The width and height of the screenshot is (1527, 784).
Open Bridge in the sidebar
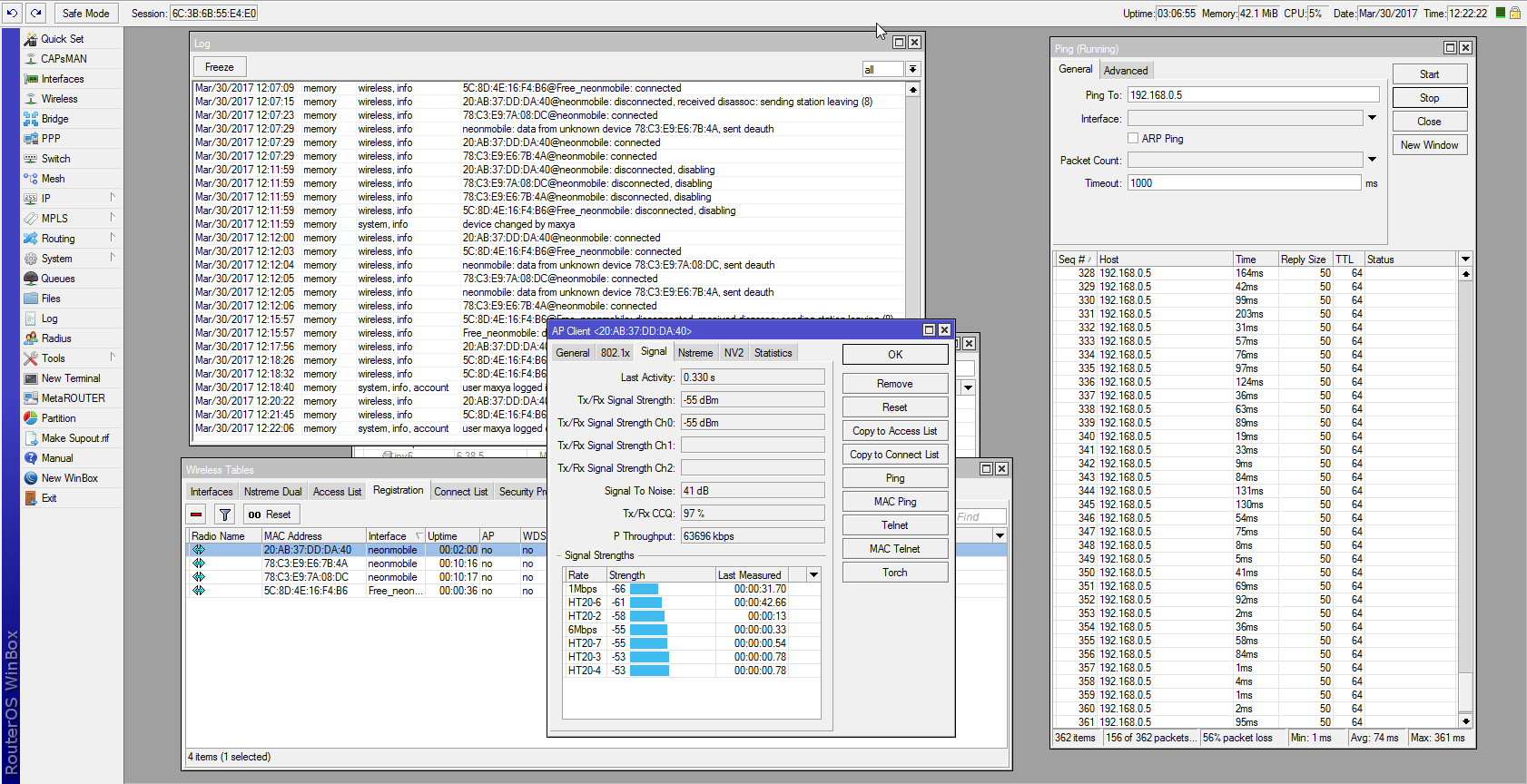(54, 119)
